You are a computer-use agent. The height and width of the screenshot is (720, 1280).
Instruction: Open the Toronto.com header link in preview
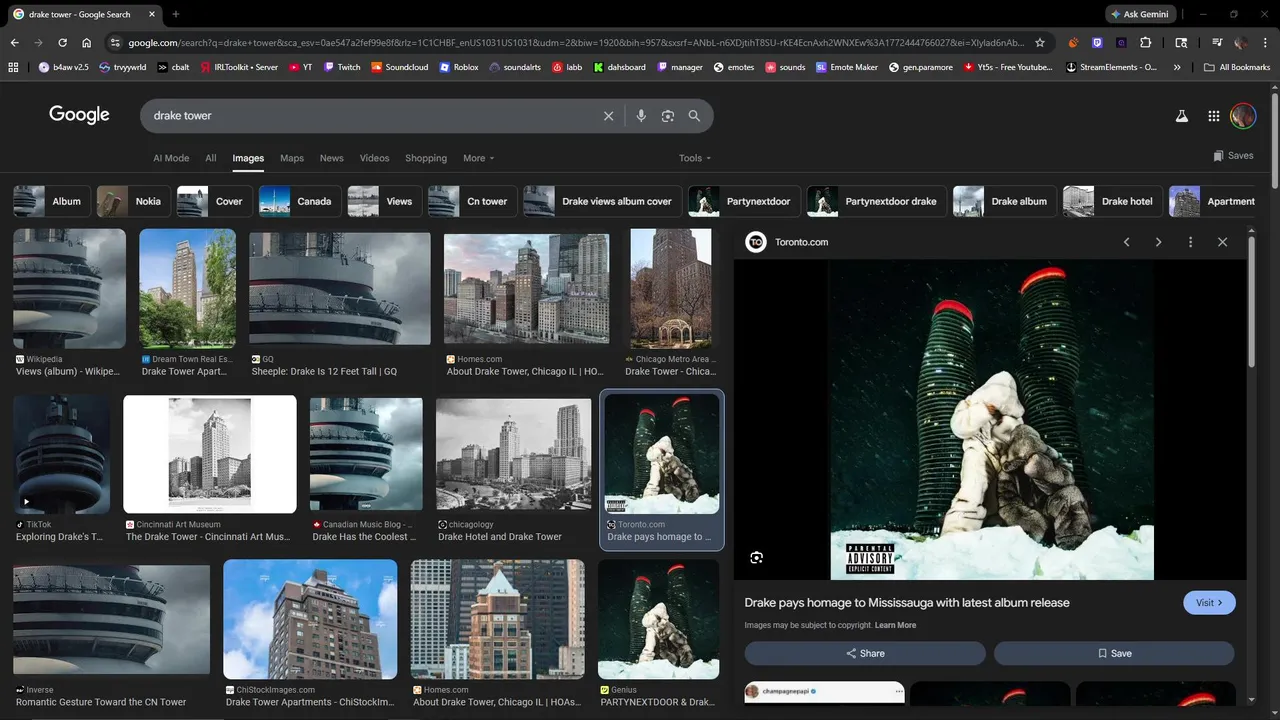pyautogui.click(x=787, y=242)
